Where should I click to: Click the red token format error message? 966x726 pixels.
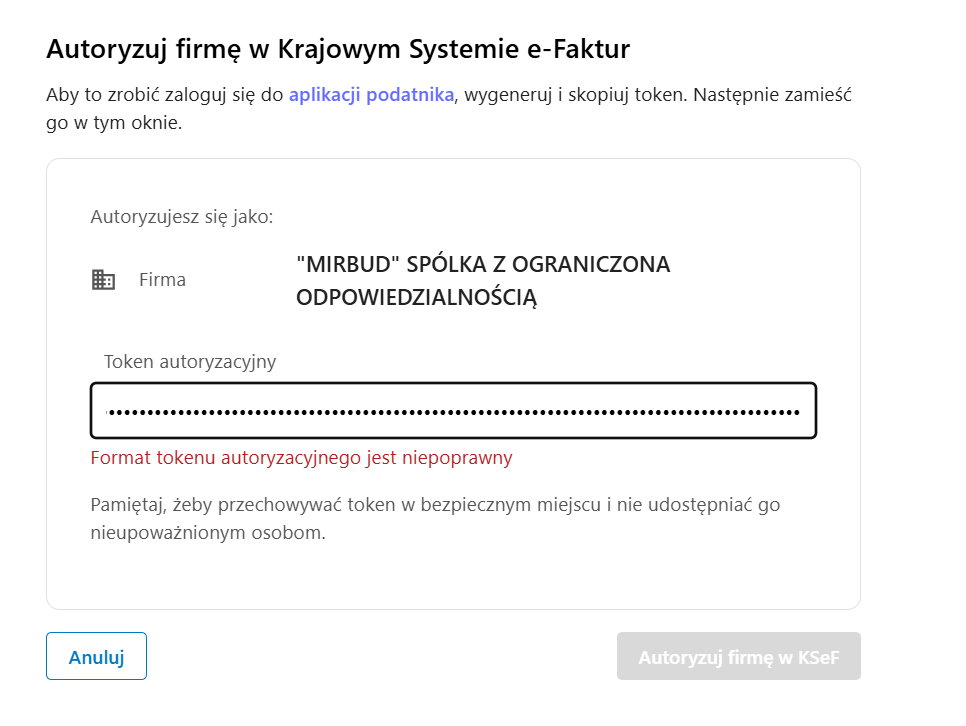point(302,457)
